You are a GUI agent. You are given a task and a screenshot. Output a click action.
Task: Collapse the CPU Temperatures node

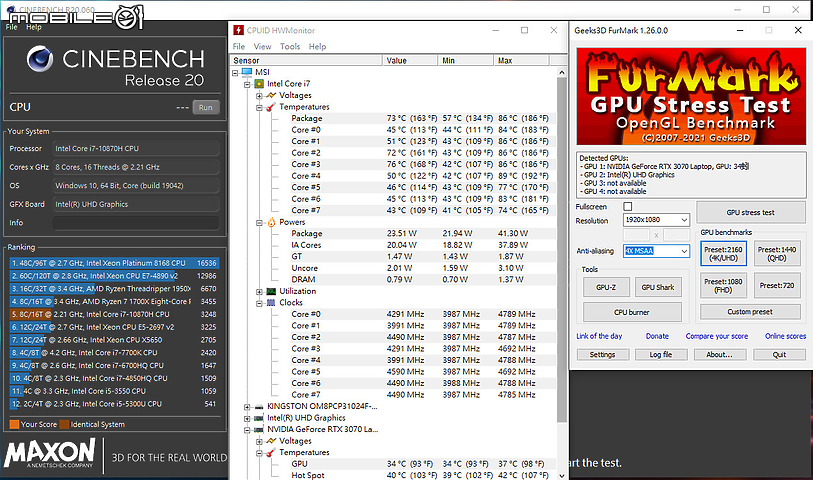point(259,107)
